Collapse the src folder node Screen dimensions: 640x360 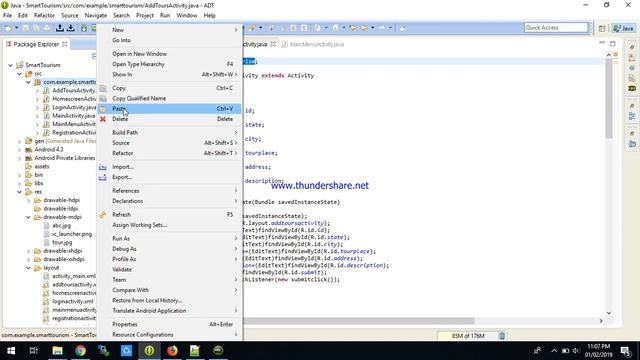(20, 74)
